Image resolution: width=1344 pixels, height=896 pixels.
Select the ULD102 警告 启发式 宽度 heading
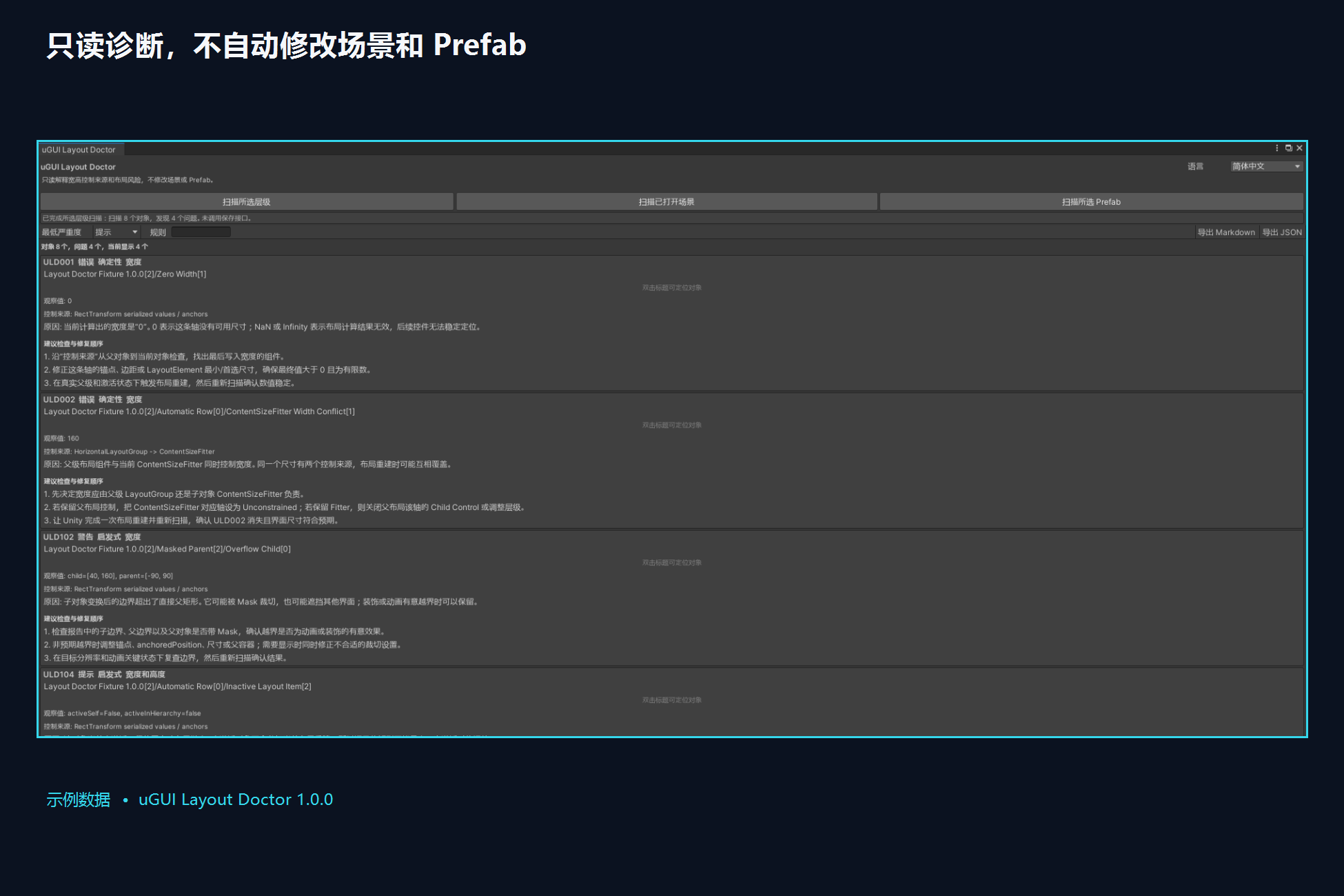coord(92,537)
